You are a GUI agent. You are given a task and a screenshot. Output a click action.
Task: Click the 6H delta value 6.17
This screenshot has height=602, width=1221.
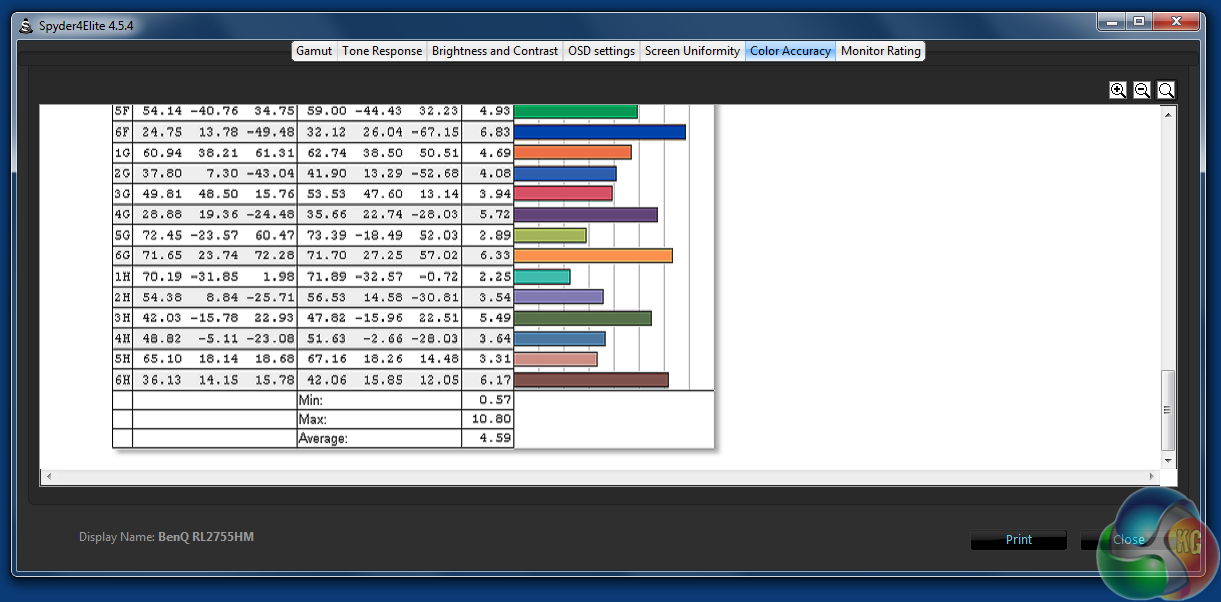click(x=495, y=380)
